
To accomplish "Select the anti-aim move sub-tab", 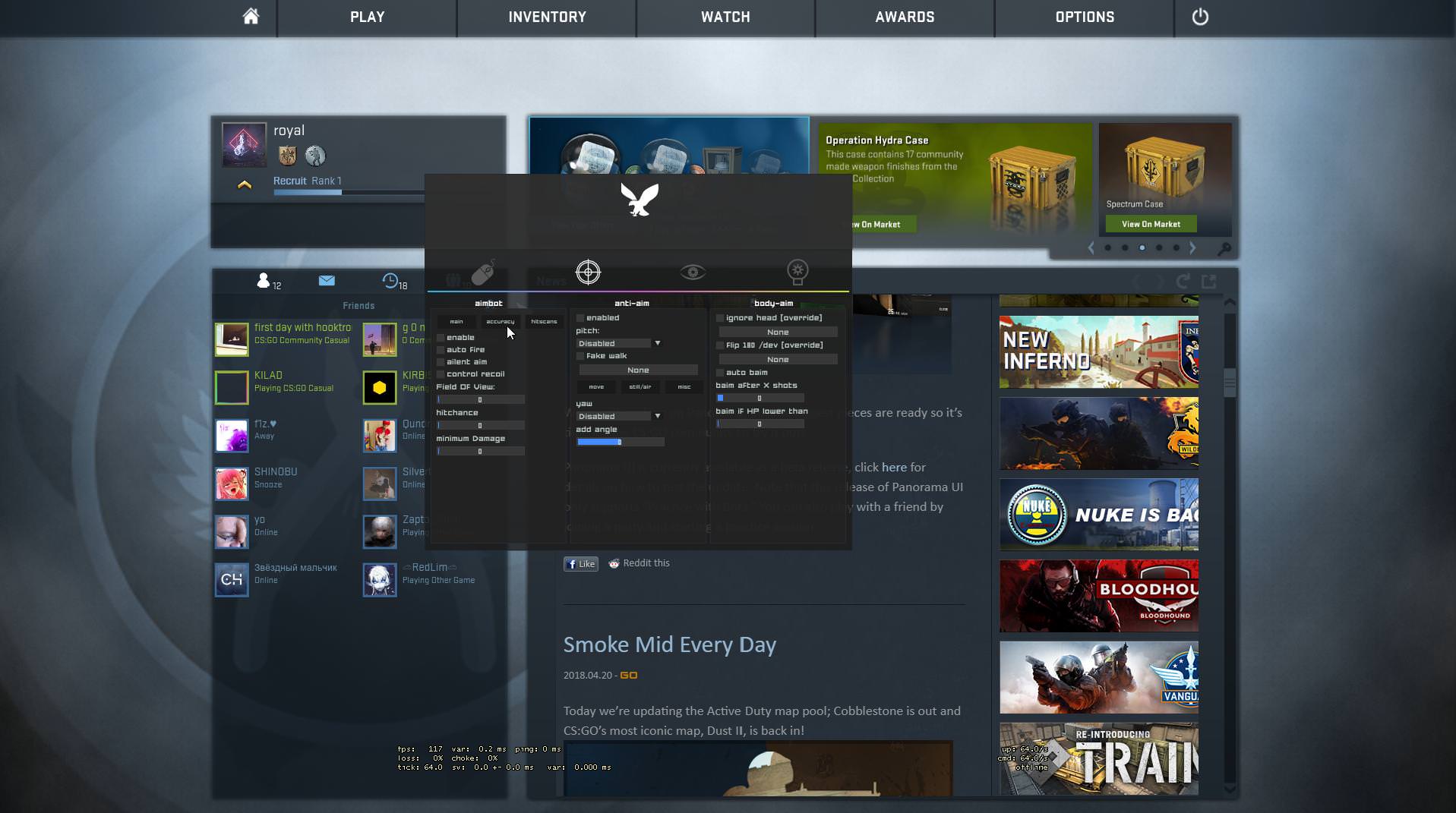I will 596,386.
